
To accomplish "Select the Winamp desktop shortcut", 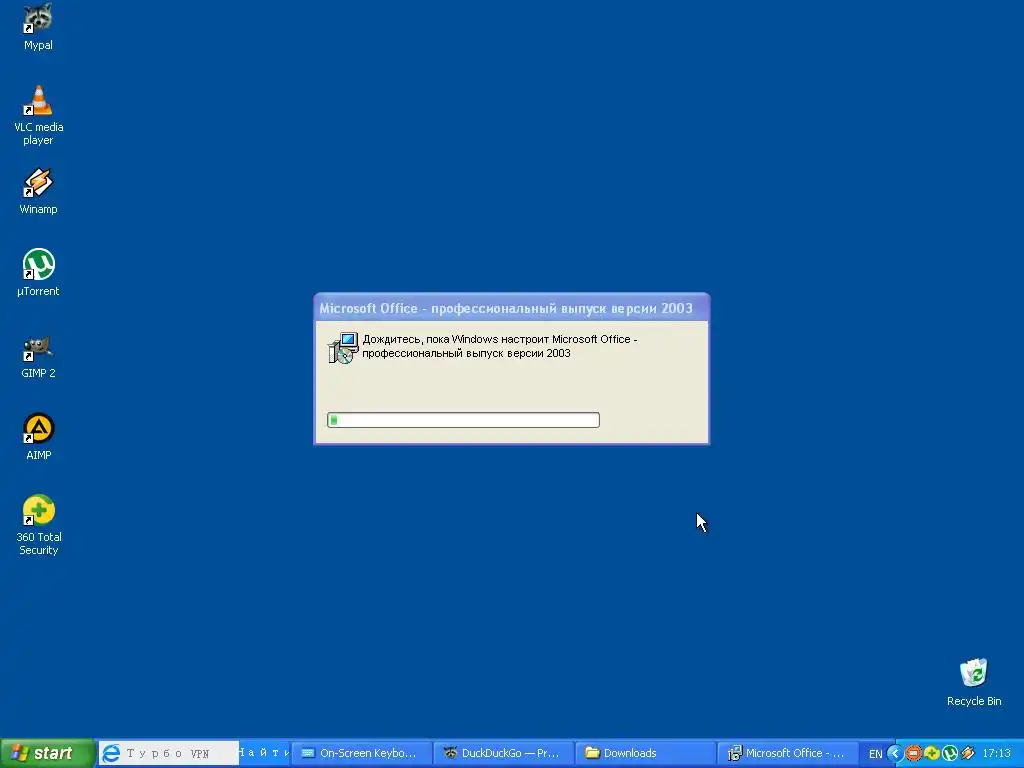I will (39, 191).
